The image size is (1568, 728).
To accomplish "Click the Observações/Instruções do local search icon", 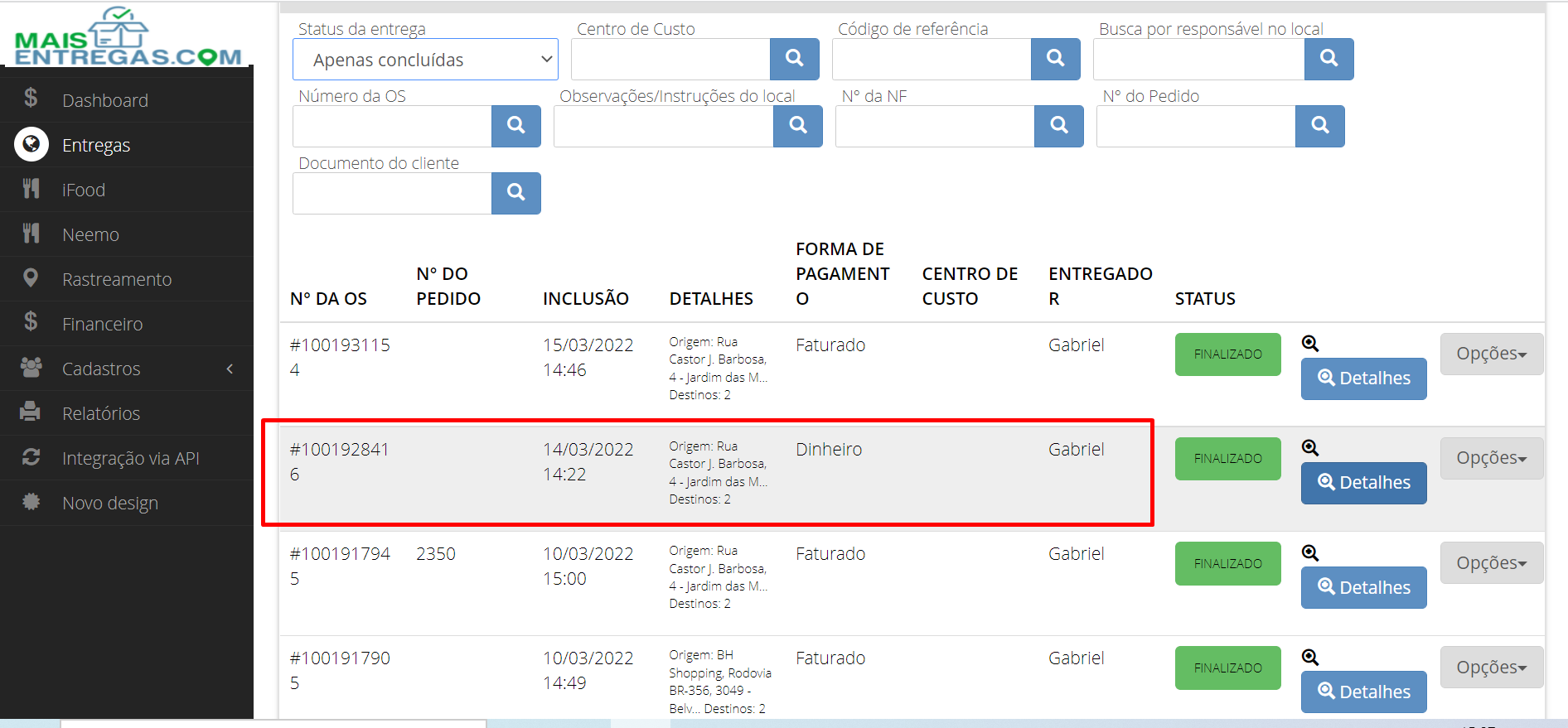I will click(797, 126).
